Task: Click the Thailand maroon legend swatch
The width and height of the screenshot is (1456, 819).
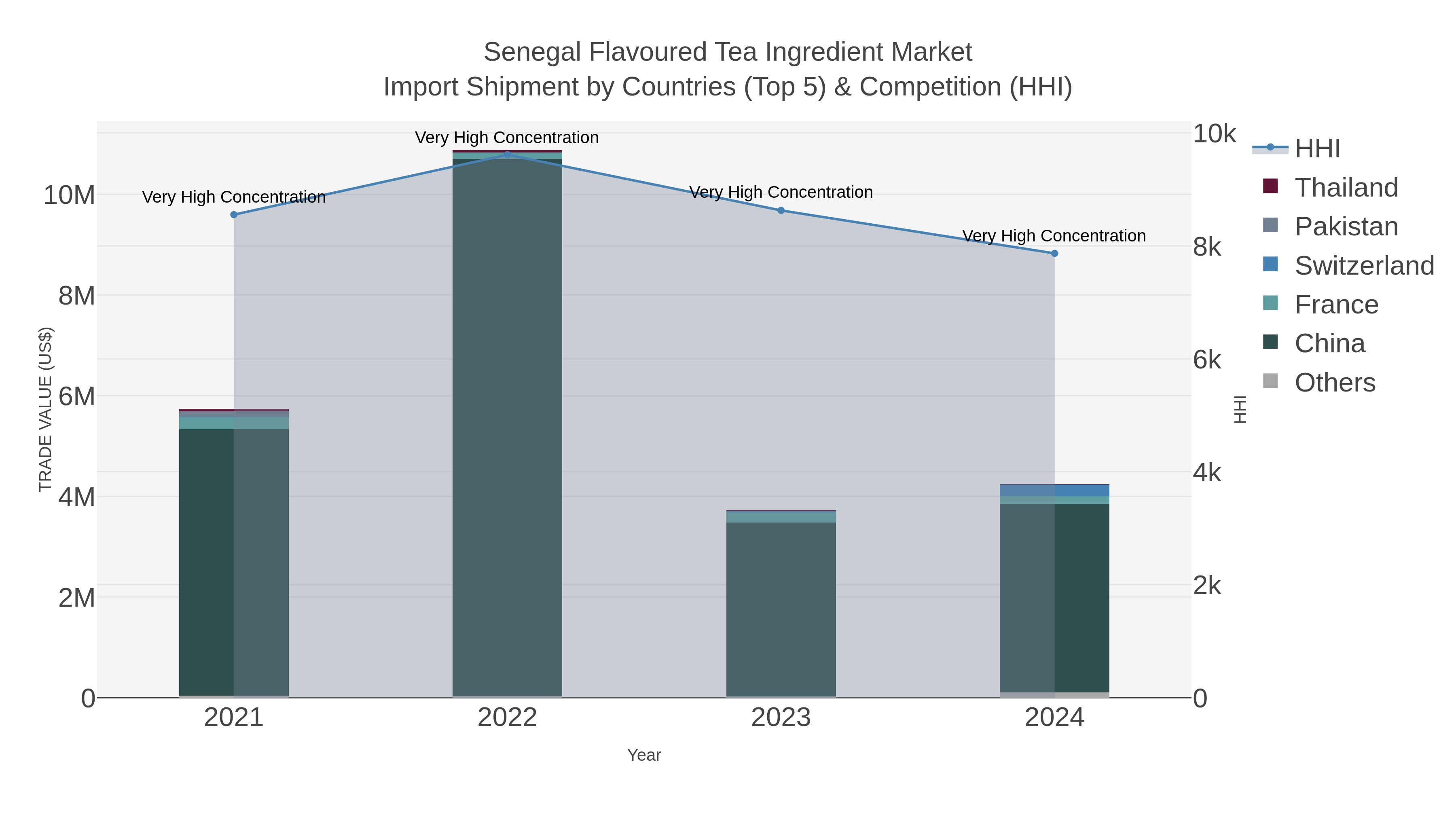Action: pyautogui.click(x=1270, y=186)
